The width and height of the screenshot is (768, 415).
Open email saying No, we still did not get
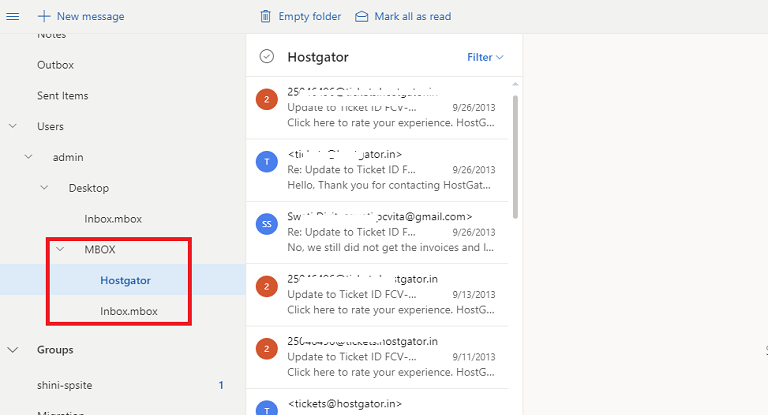[377, 232]
